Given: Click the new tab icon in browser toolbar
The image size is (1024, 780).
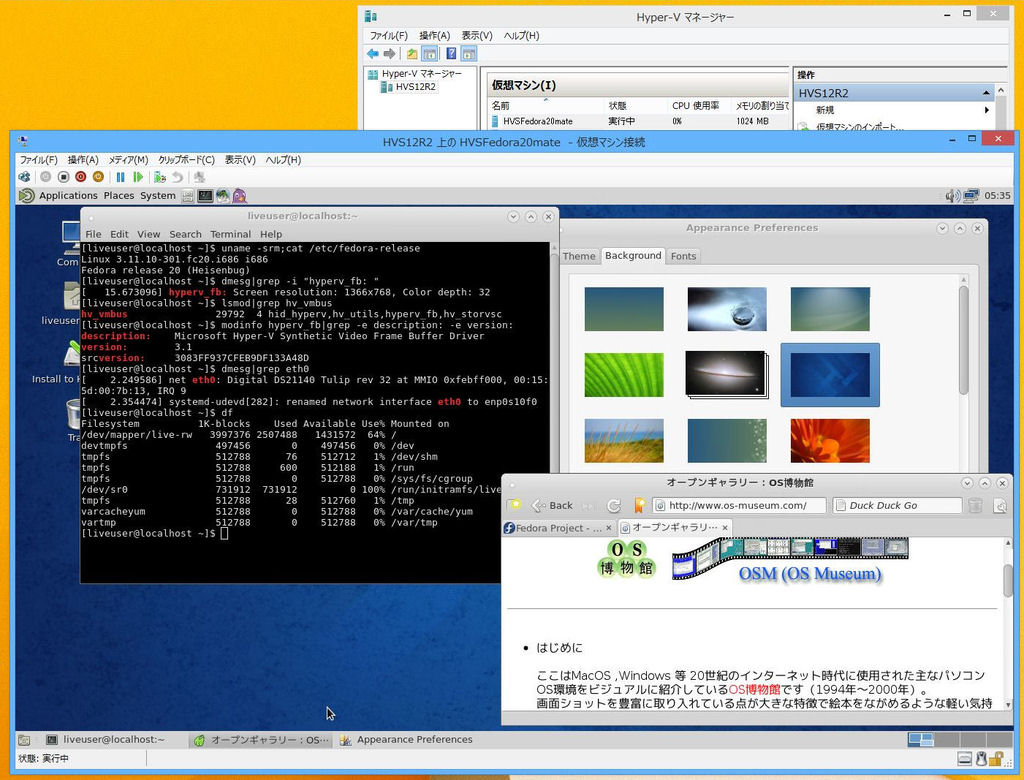Looking at the screenshot, I should point(514,505).
